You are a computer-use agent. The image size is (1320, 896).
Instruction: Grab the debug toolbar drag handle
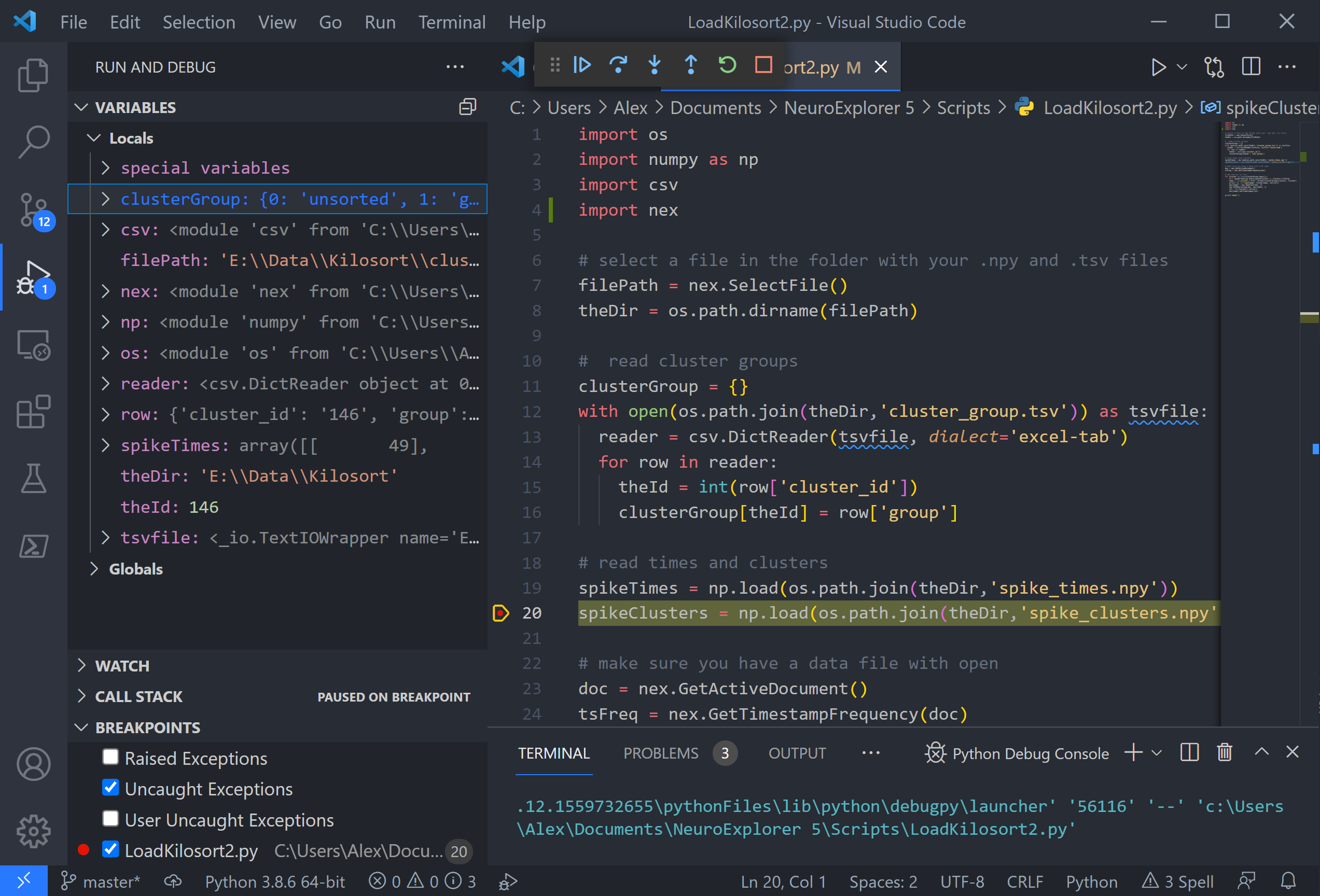pos(555,65)
